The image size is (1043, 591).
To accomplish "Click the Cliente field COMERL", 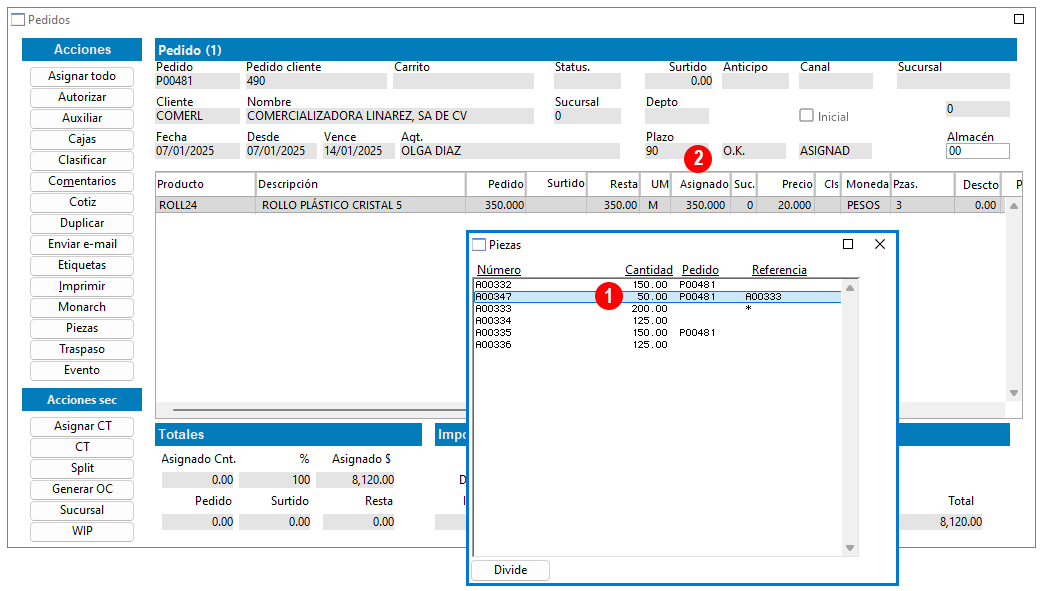I will click(x=197, y=116).
